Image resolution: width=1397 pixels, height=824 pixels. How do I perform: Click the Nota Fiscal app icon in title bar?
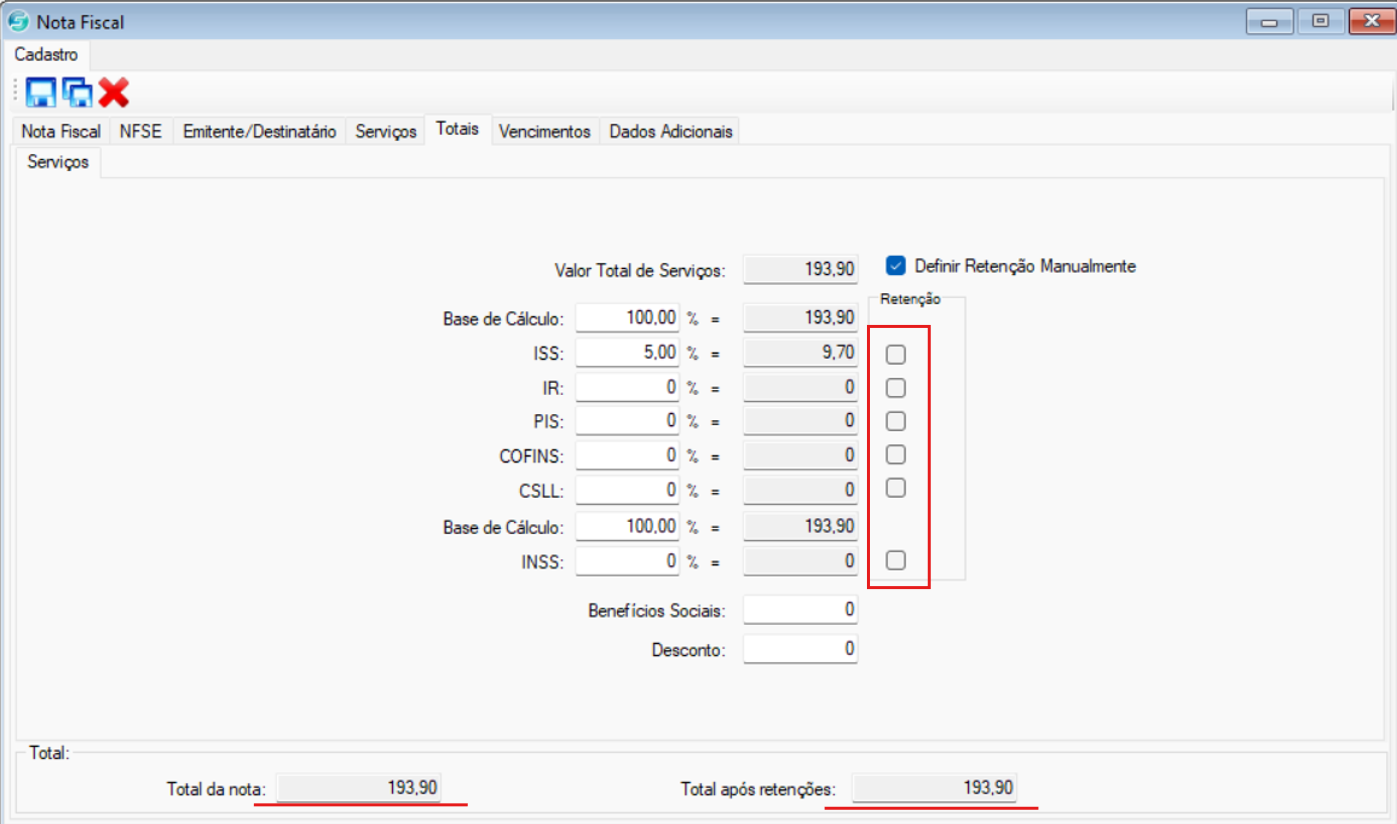pos(18,21)
